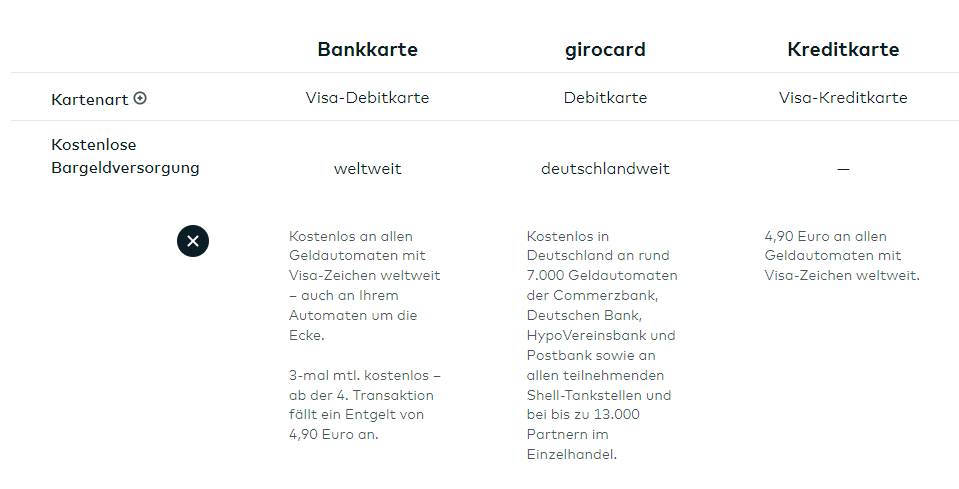
Task: Click the Kostenlose Bargeldversorgung row label
Action: click(125, 156)
